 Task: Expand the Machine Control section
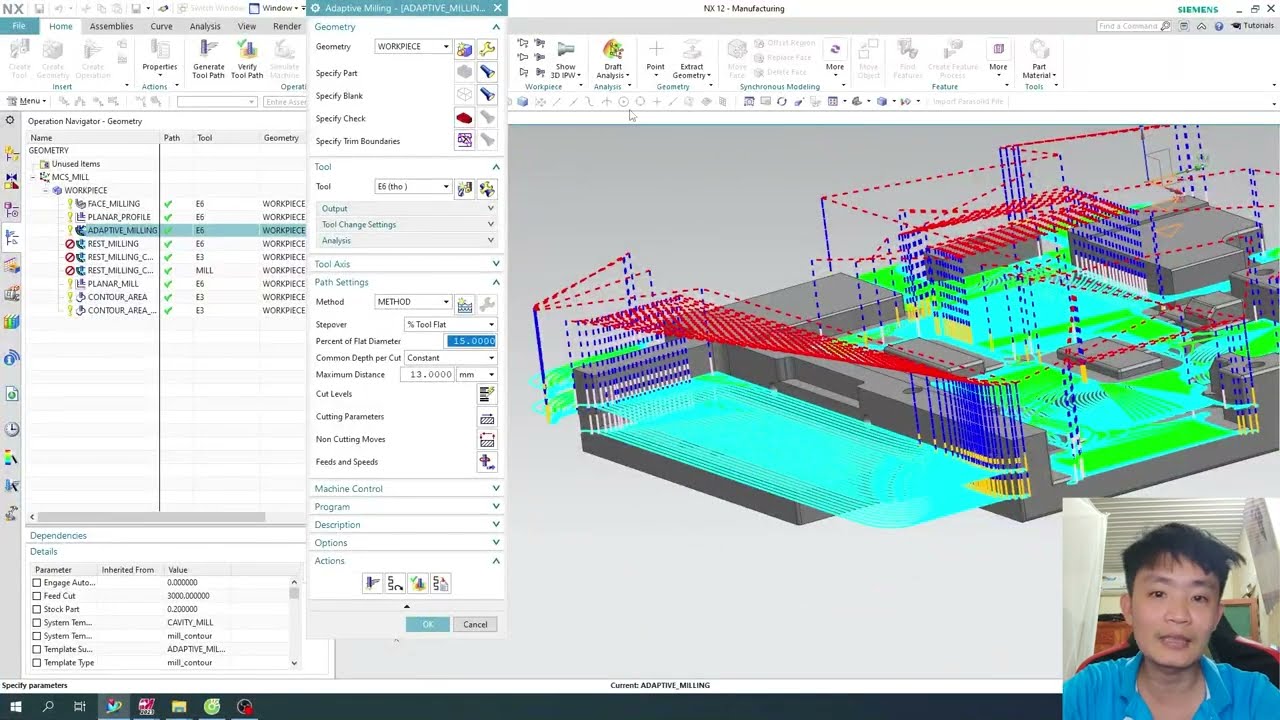[x=405, y=489]
